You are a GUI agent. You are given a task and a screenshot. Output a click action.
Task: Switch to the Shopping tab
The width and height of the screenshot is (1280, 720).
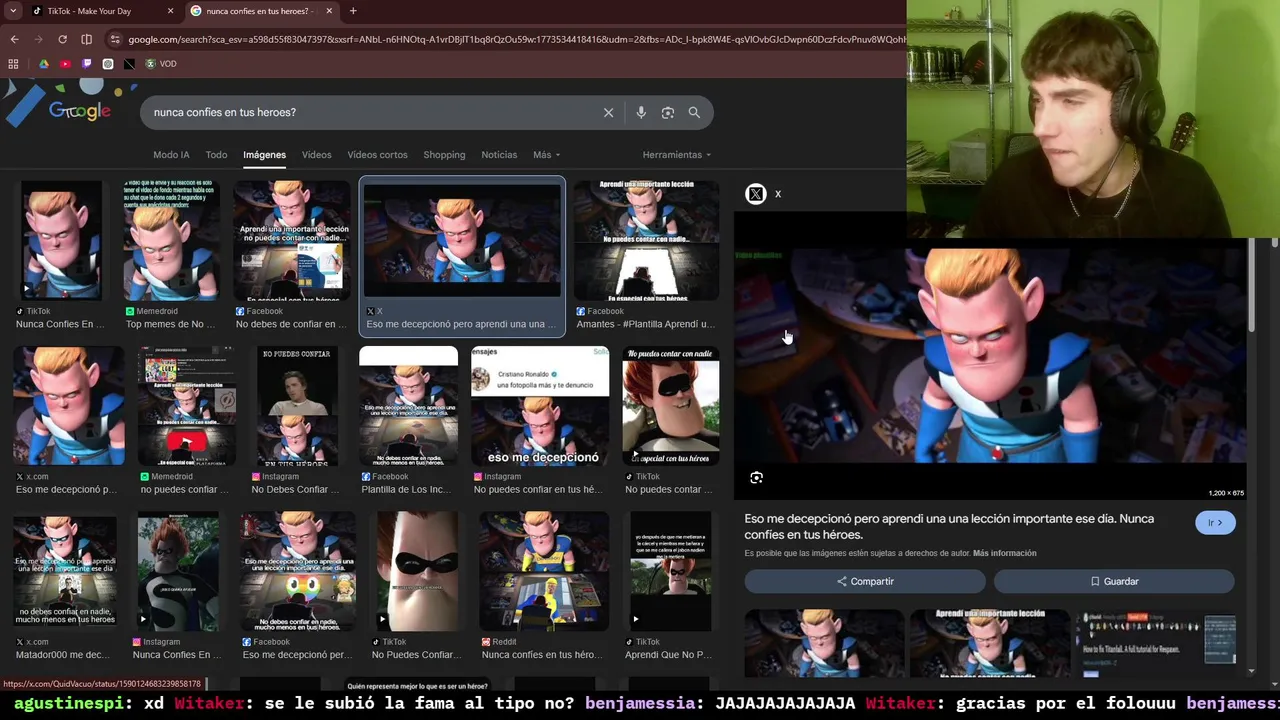point(444,155)
